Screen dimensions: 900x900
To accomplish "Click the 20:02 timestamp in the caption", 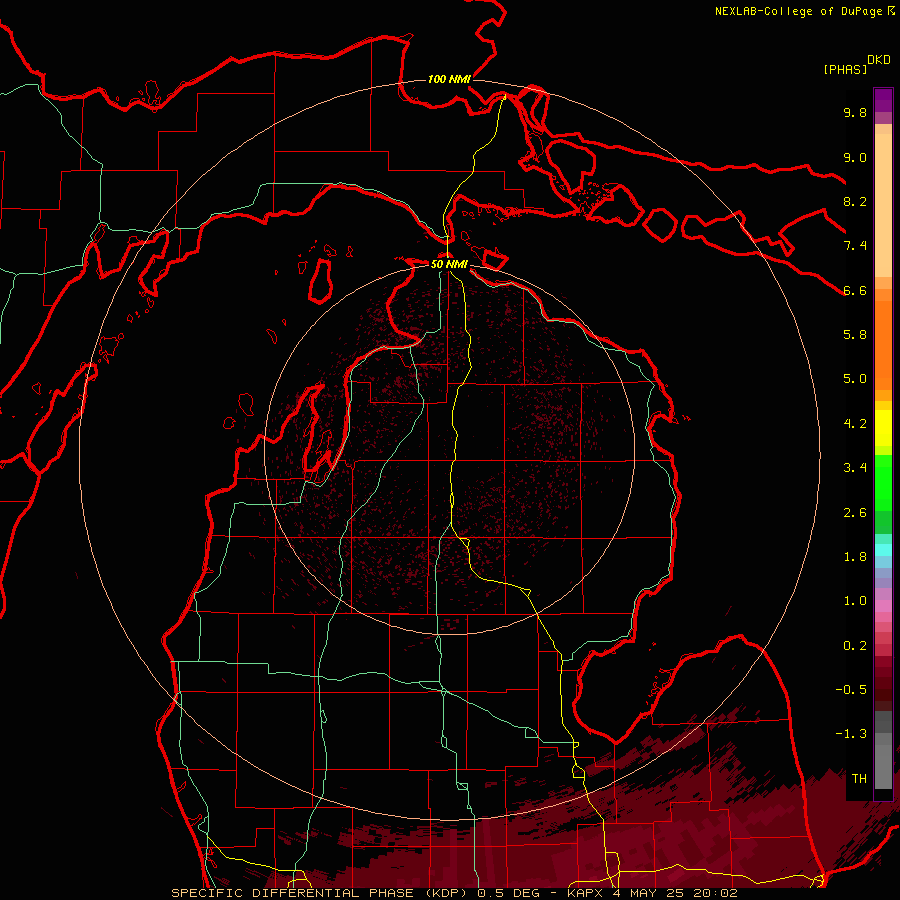I will pyautogui.click(x=715, y=893).
